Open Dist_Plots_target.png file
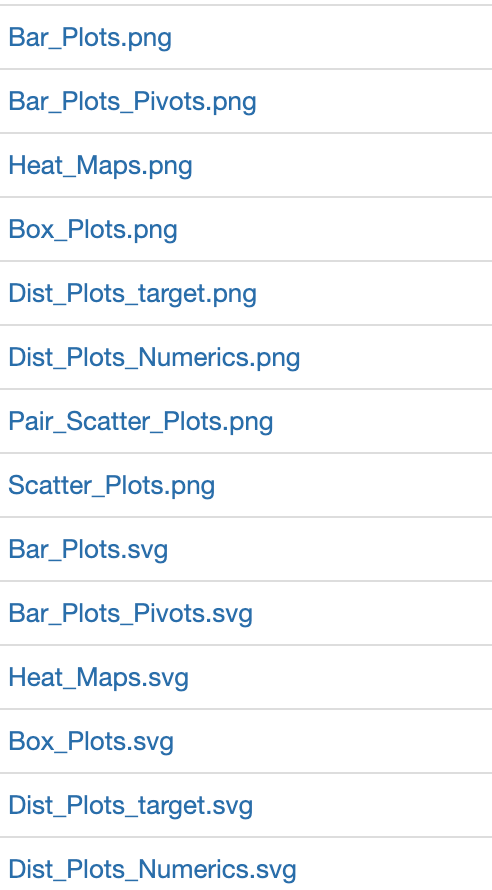Viewport: 492px width, 890px height. (x=132, y=294)
